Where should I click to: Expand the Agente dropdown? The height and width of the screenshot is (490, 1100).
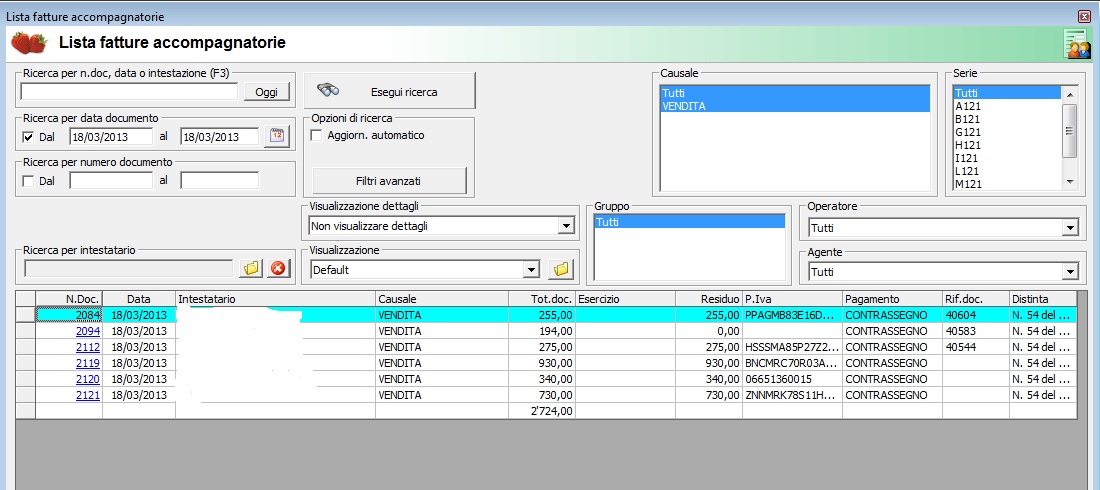click(x=1070, y=272)
